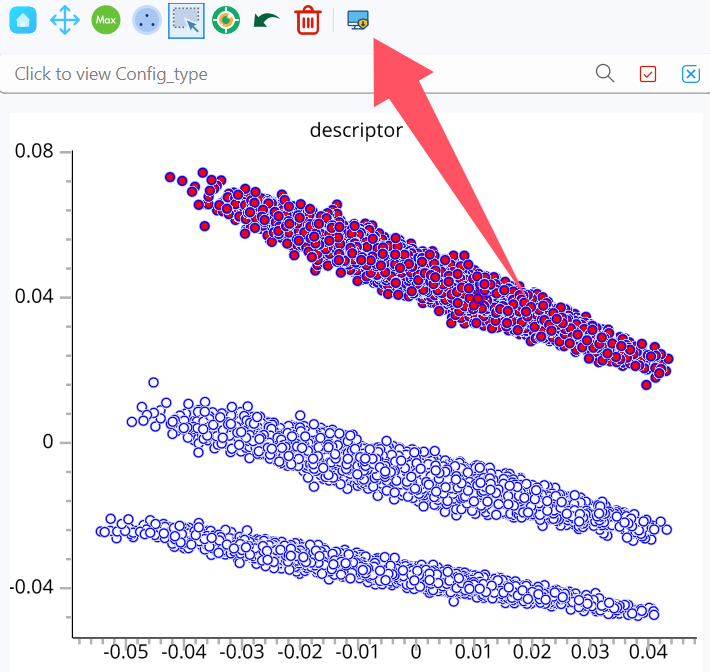
Task: Pick the isolated blue point above the middle cluster
Action: pos(154,382)
